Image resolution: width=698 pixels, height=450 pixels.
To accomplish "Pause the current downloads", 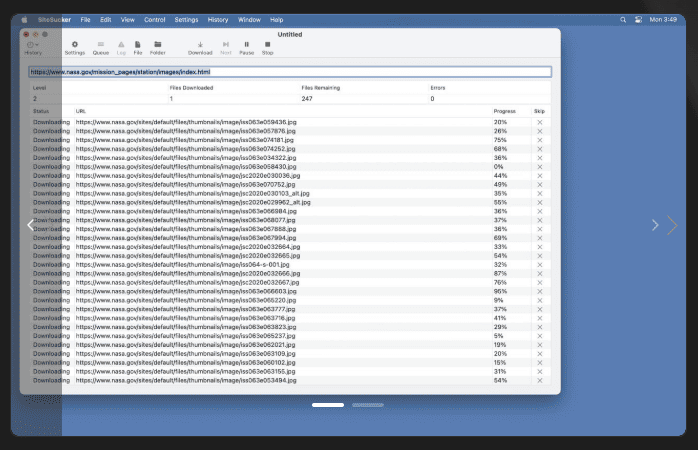I will click(247, 48).
